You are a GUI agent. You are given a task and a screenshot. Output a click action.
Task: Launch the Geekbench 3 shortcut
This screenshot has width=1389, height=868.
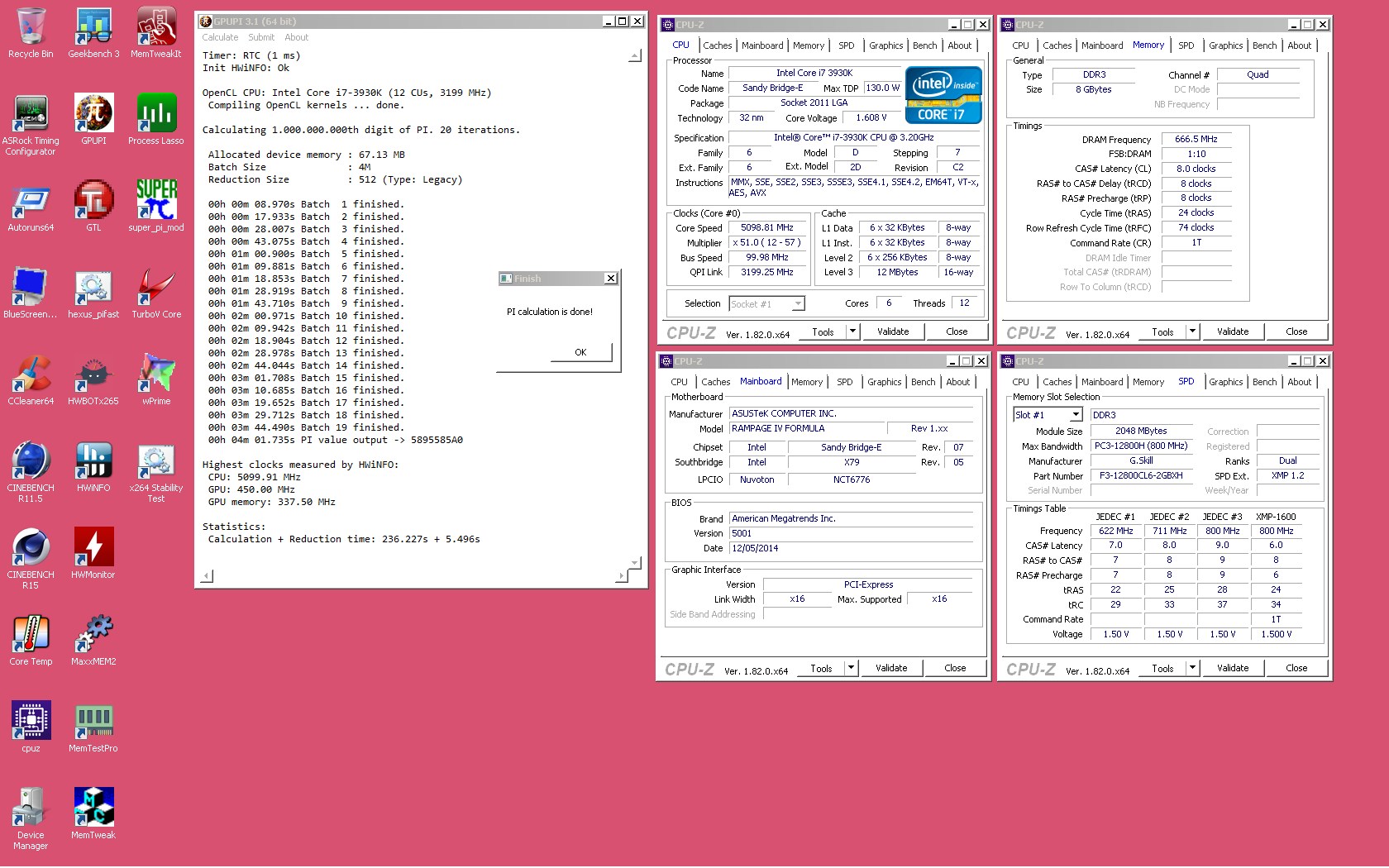tap(93, 33)
